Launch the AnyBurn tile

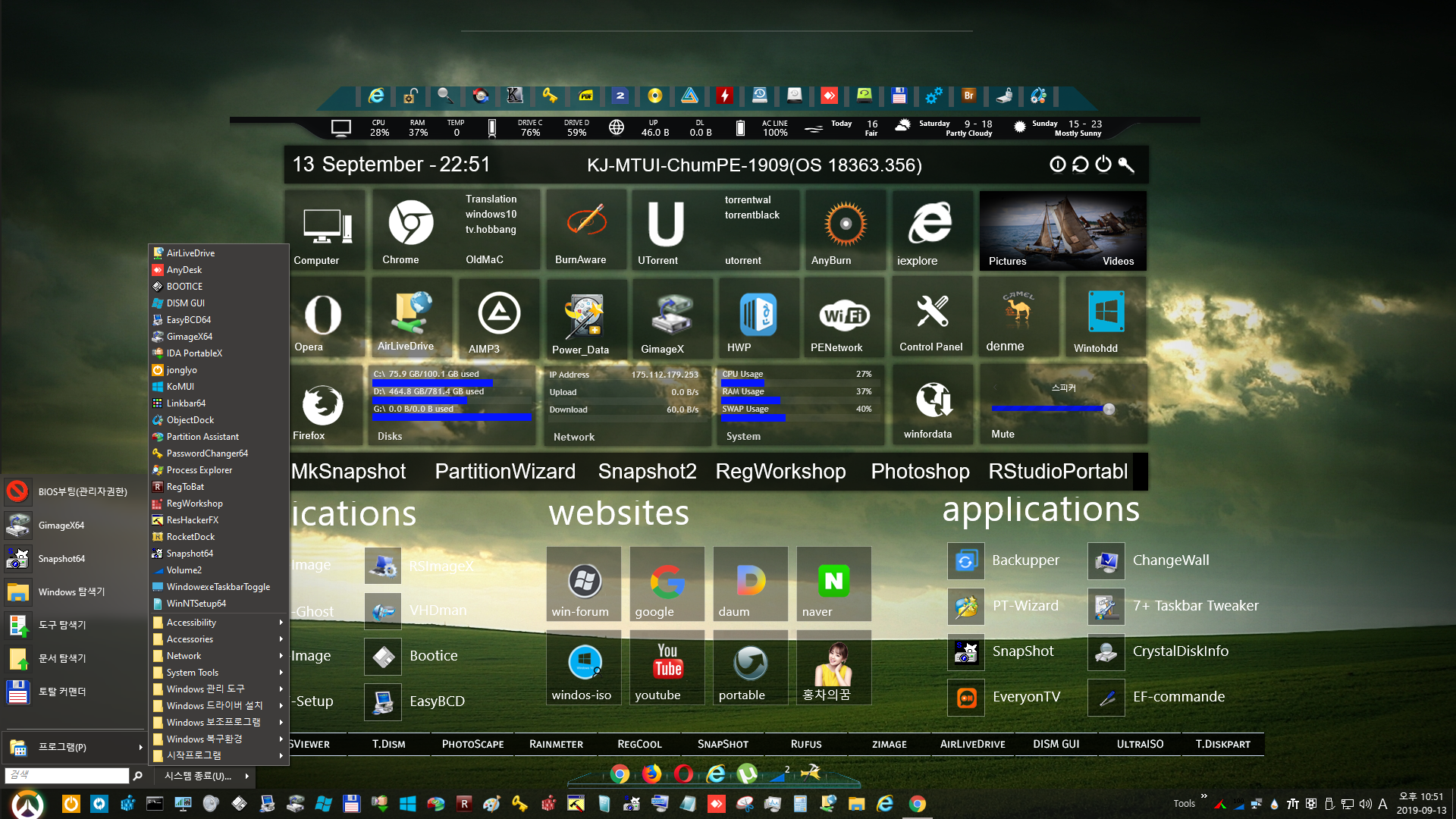tap(845, 230)
